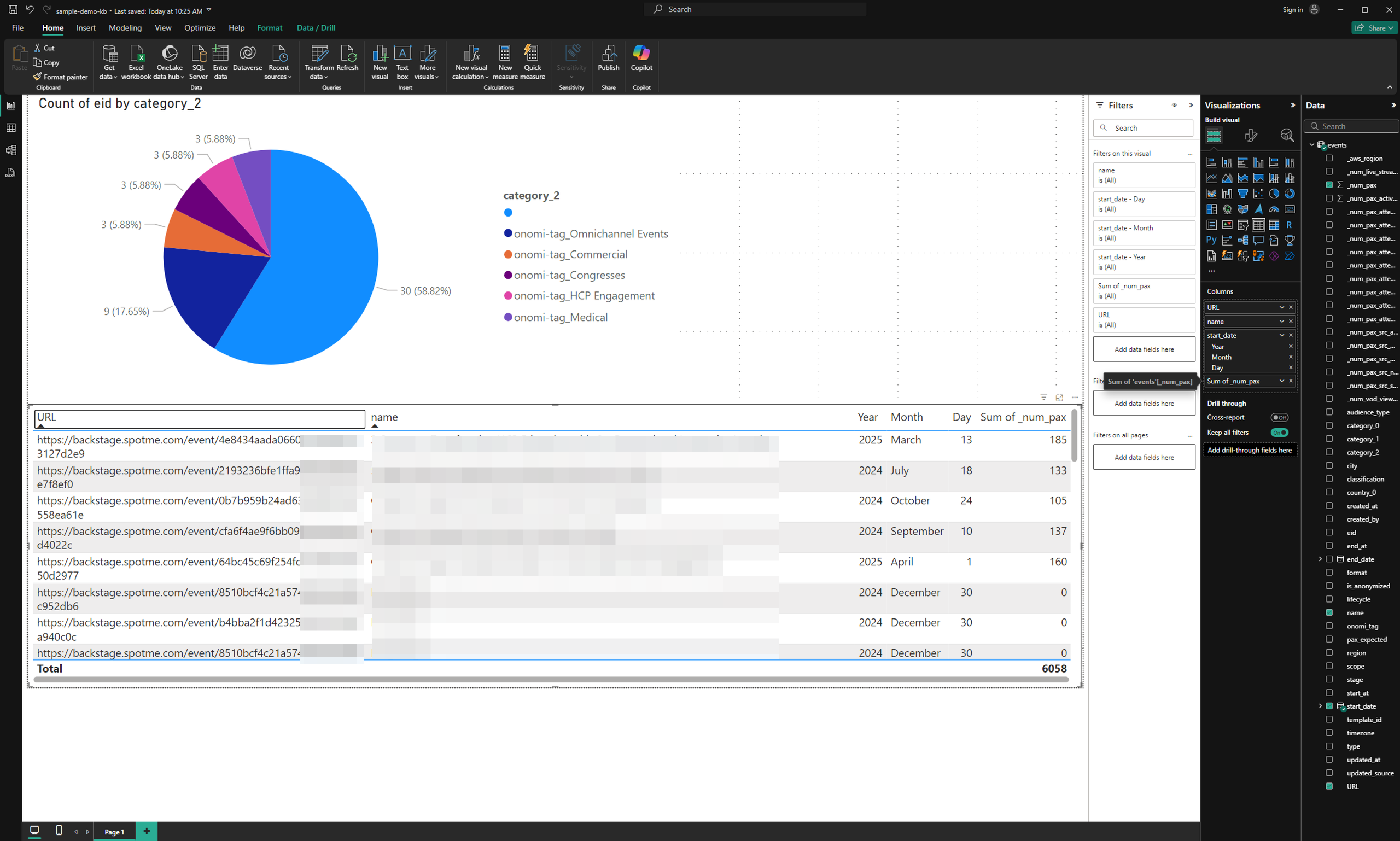Open the Recent sources dropdown
1400x841 pixels.
278,62
